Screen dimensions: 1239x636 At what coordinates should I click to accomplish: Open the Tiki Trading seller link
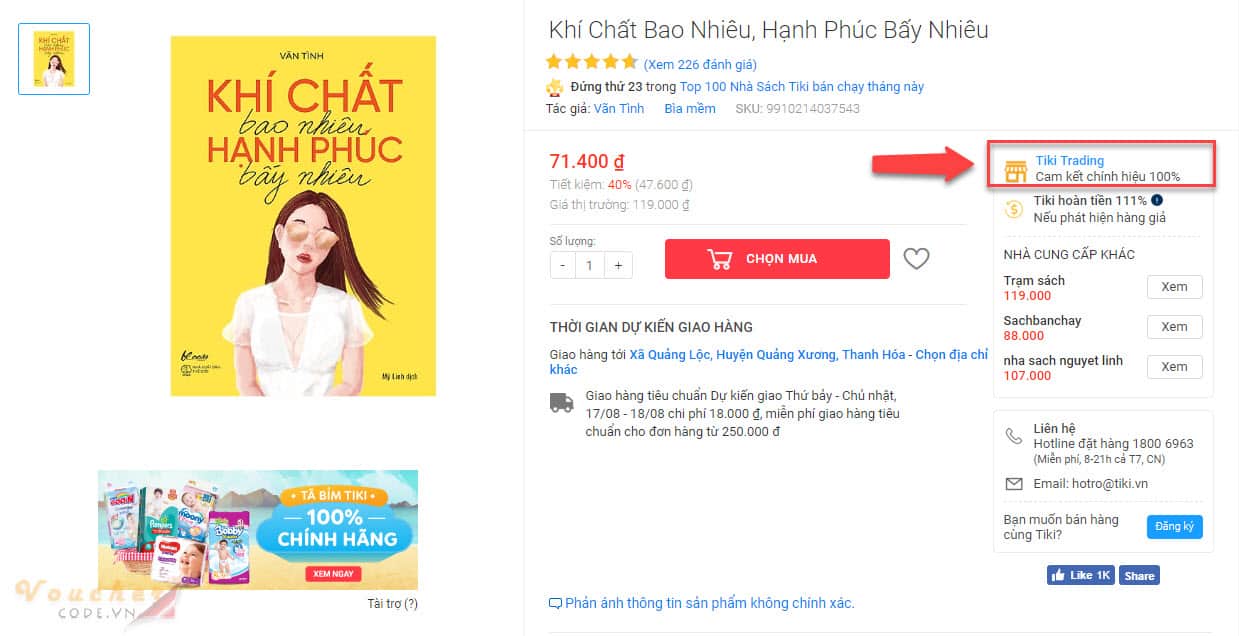(1069, 160)
